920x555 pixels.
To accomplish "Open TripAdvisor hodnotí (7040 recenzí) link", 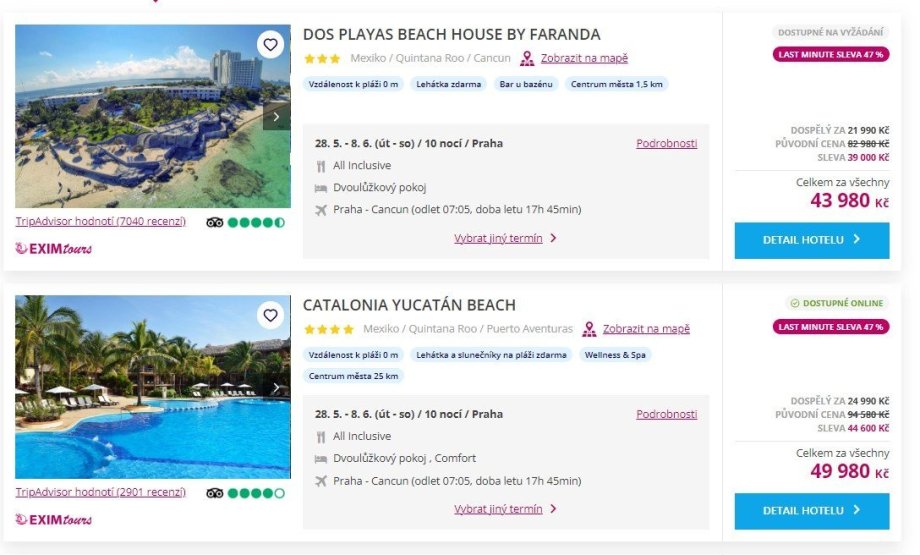I will coord(101,221).
